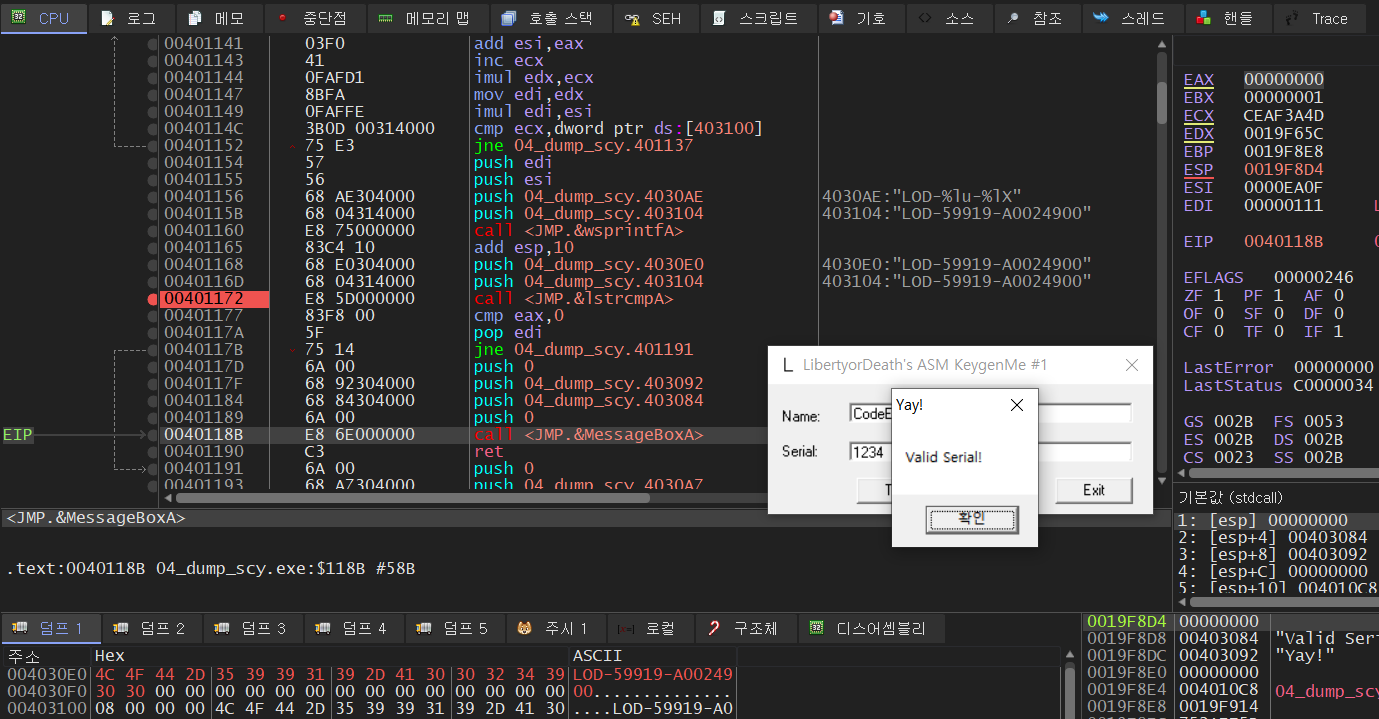1379x719 pixels.
Task: Select the CF flag value
Action: (1218, 331)
